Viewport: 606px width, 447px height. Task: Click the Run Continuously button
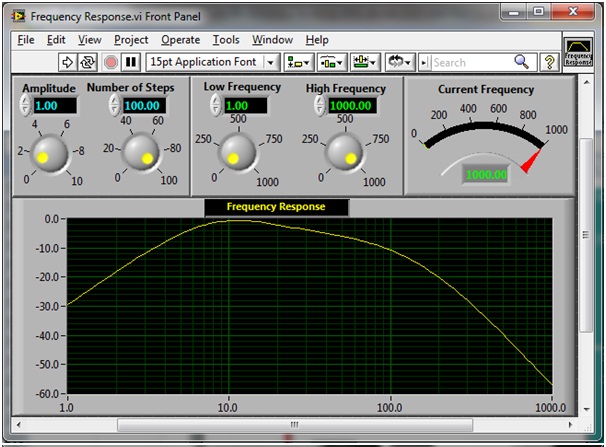[87, 62]
